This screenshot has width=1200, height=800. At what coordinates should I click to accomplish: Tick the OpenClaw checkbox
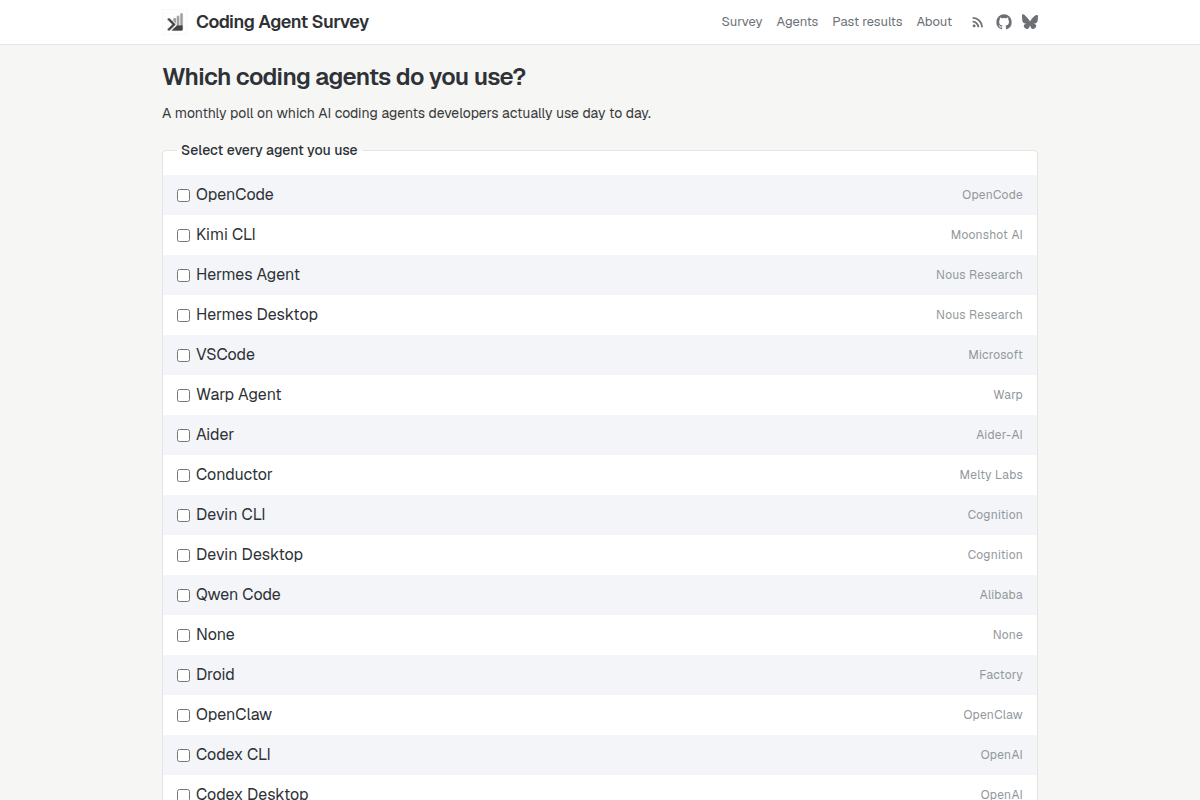tap(184, 715)
